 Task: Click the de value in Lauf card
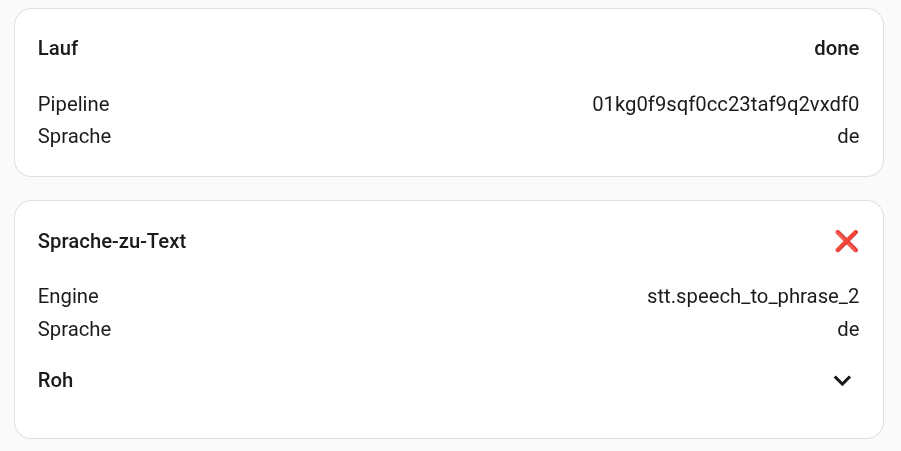click(848, 136)
